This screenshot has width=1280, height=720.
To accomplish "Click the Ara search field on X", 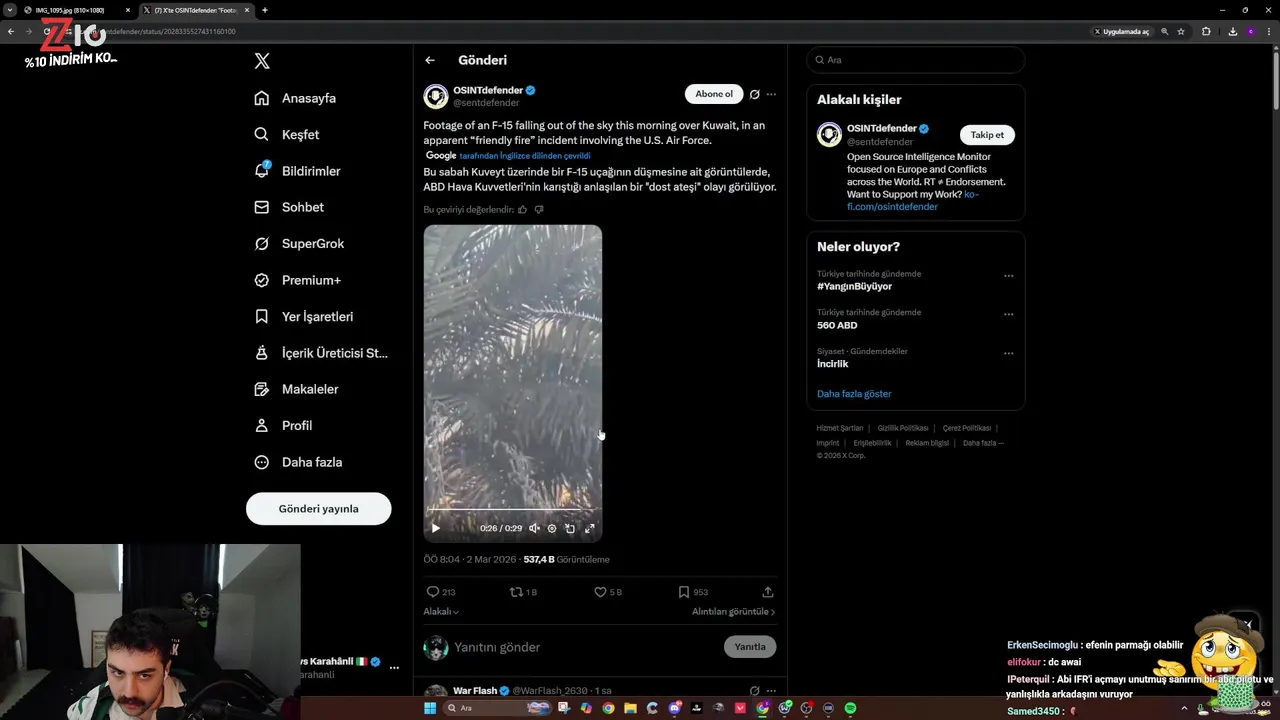I will coord(916,60).
